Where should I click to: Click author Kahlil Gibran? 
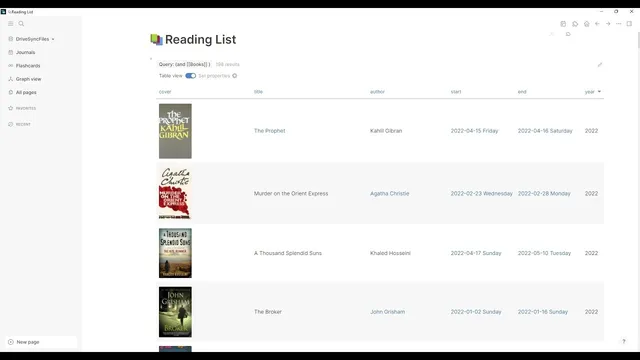click(386, 131)
